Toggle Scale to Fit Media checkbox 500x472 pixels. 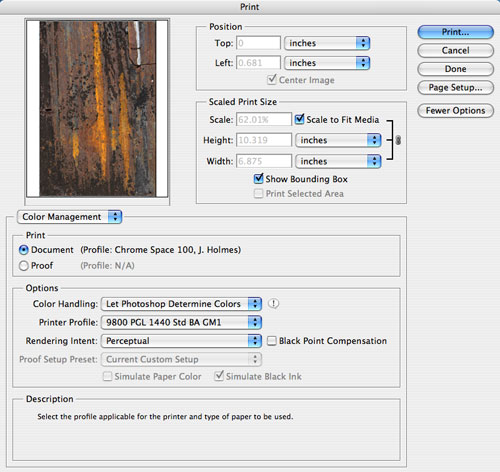(300, 119)
